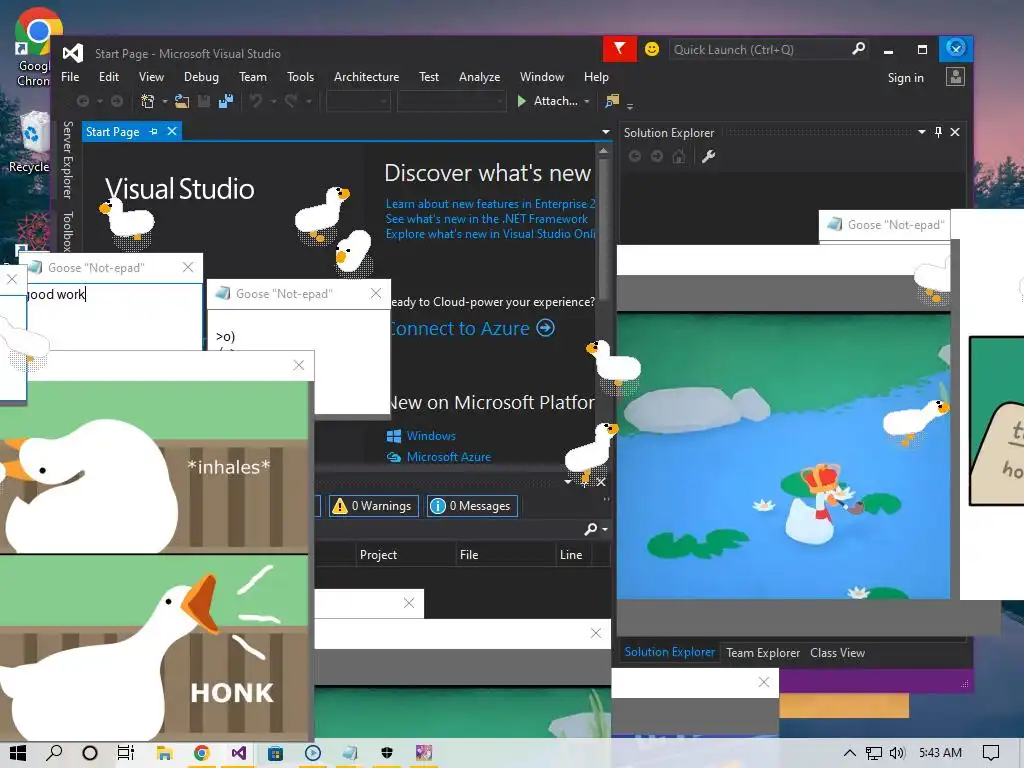
Task: Toggle pin on Start Page tab
Action: (x=153, y=131)
